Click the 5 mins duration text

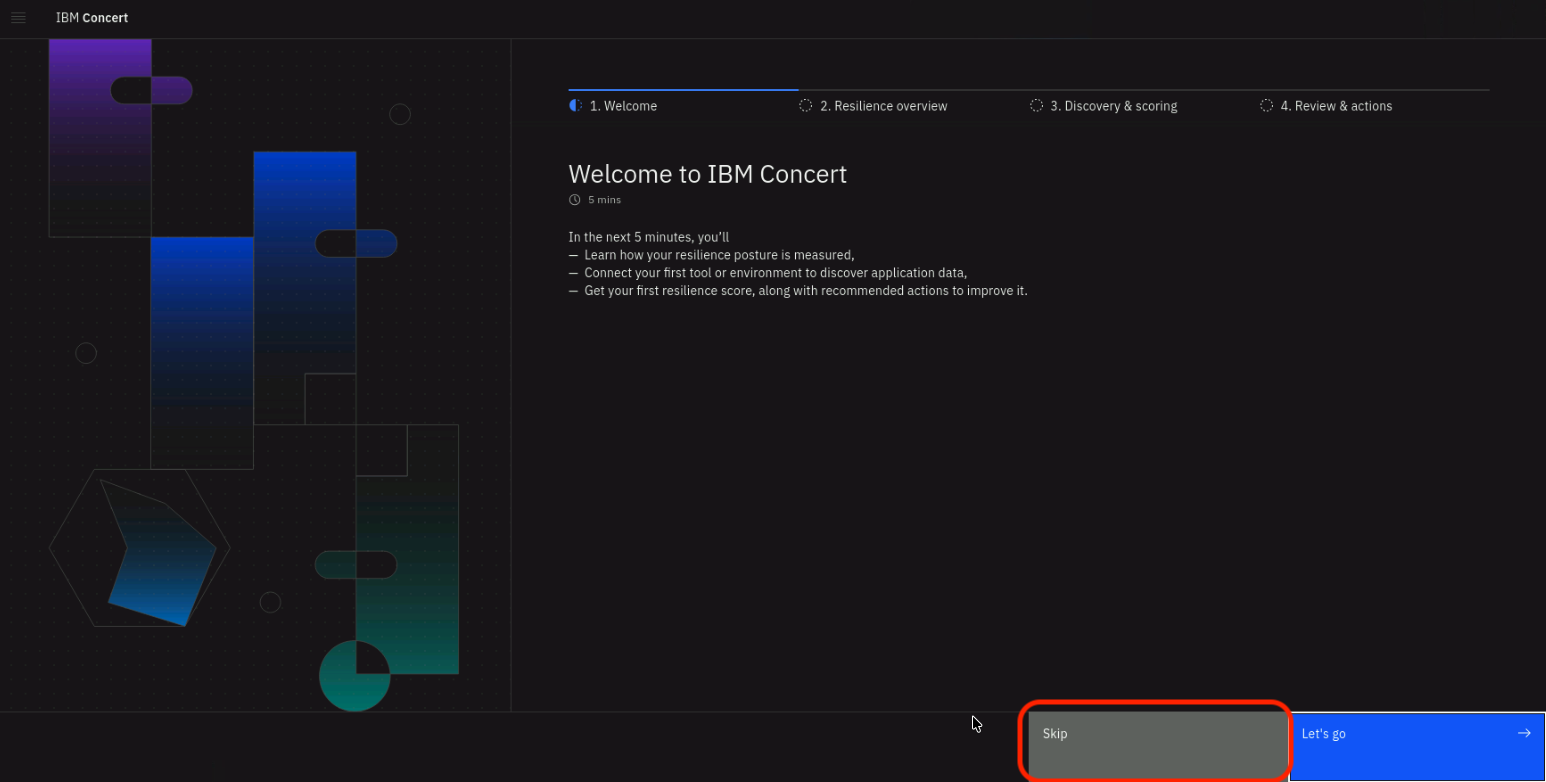604,200
